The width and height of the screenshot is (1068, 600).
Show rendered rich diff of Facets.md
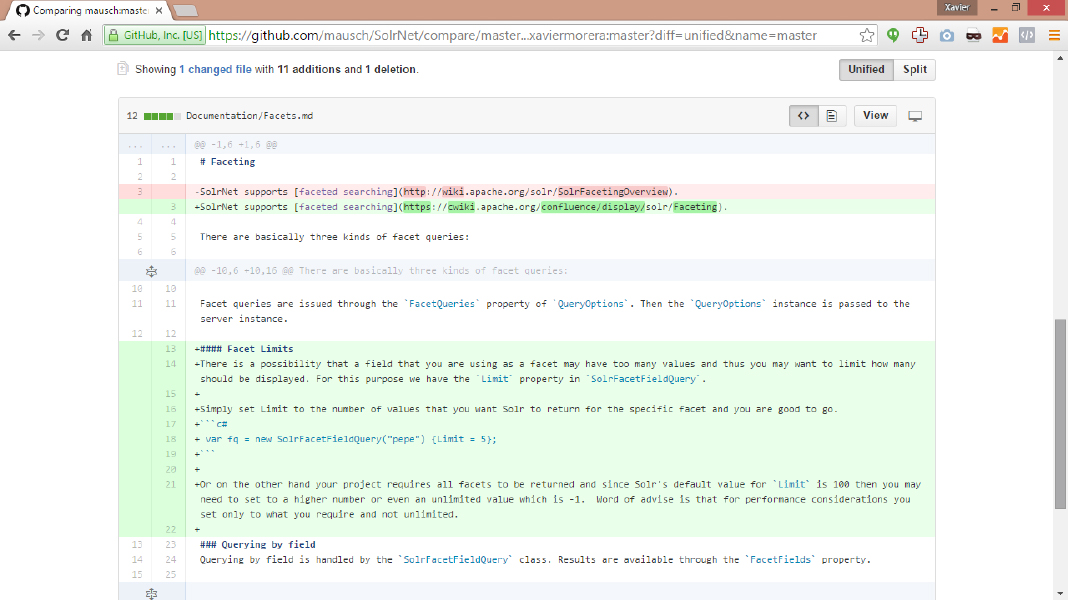(831, 116)
